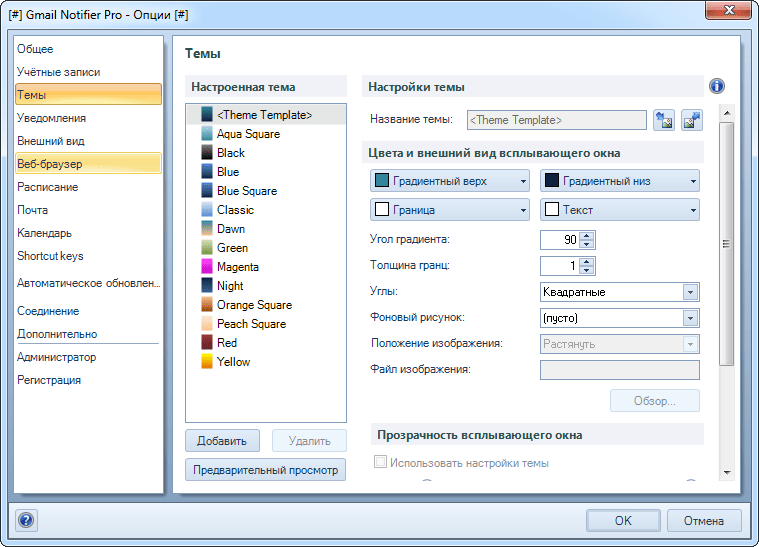Click the Blue Square theme icon
This screenshot has width=759, height=547.
207,191
